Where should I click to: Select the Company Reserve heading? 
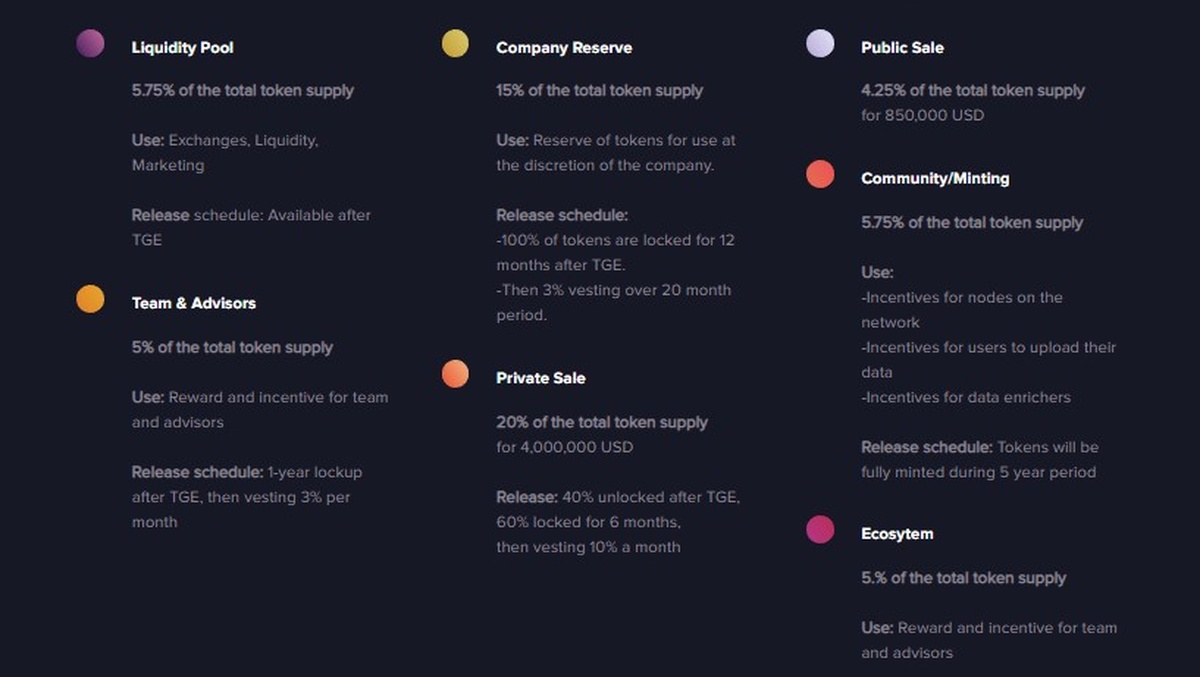coord(564,48)
